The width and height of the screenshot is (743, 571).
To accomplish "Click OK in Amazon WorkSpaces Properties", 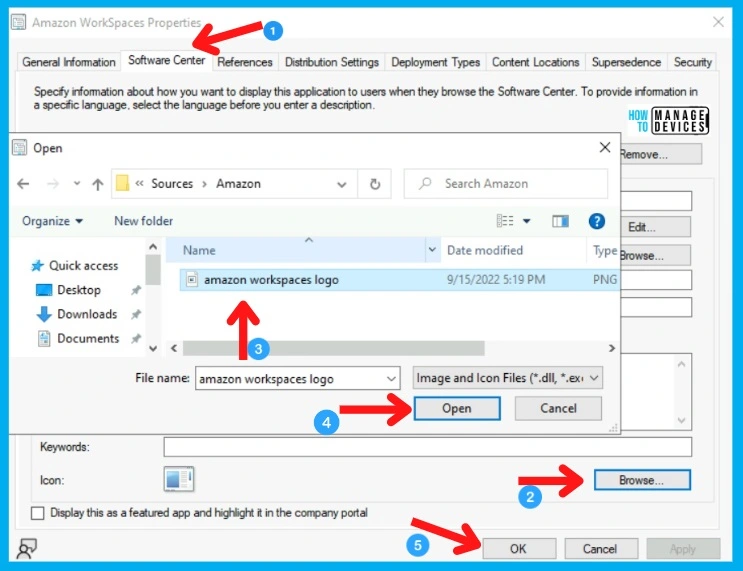I will [519, 549].
